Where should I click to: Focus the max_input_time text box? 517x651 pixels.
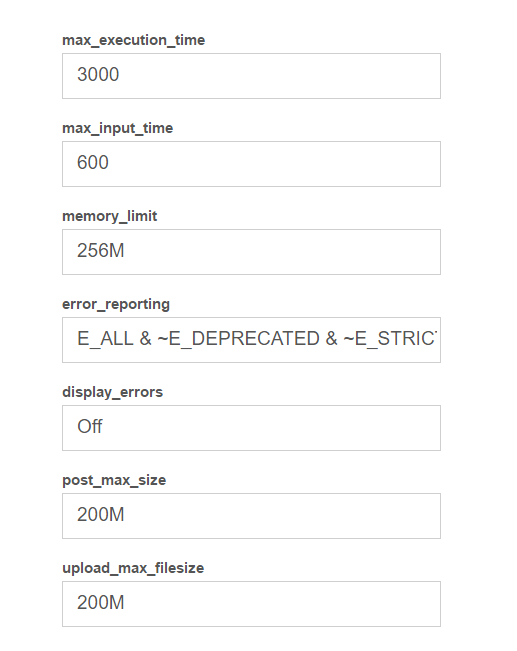pyautogui.click(x=251, y=164)
